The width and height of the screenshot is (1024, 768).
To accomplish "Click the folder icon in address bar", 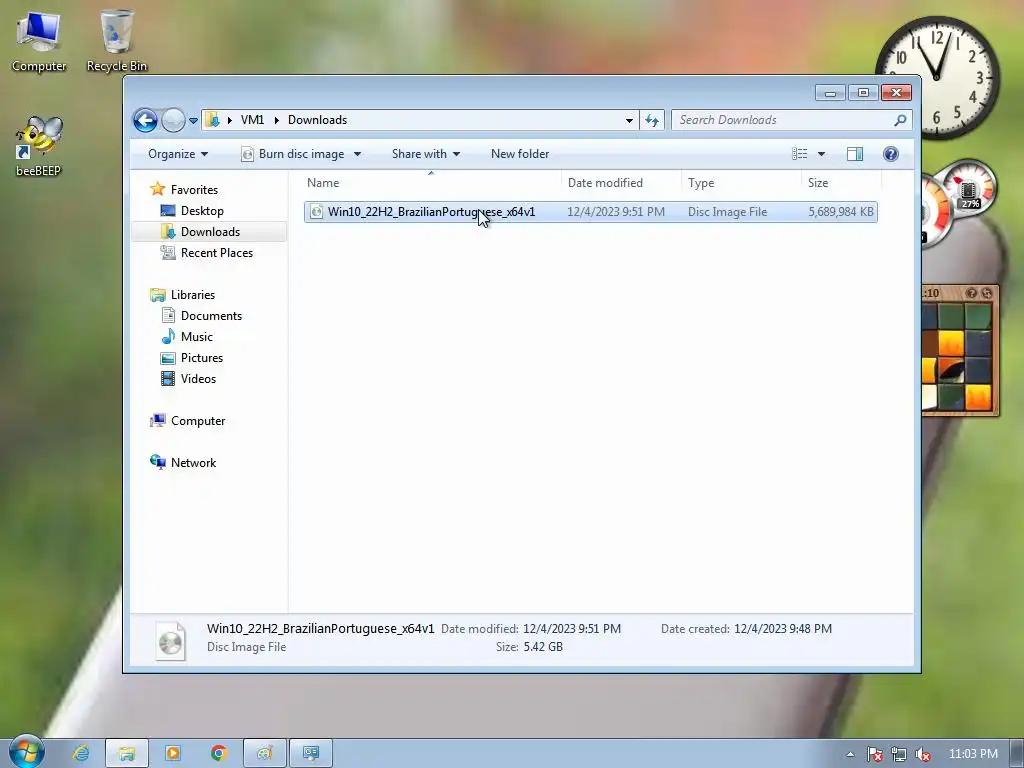I will [x=212, y=120].
